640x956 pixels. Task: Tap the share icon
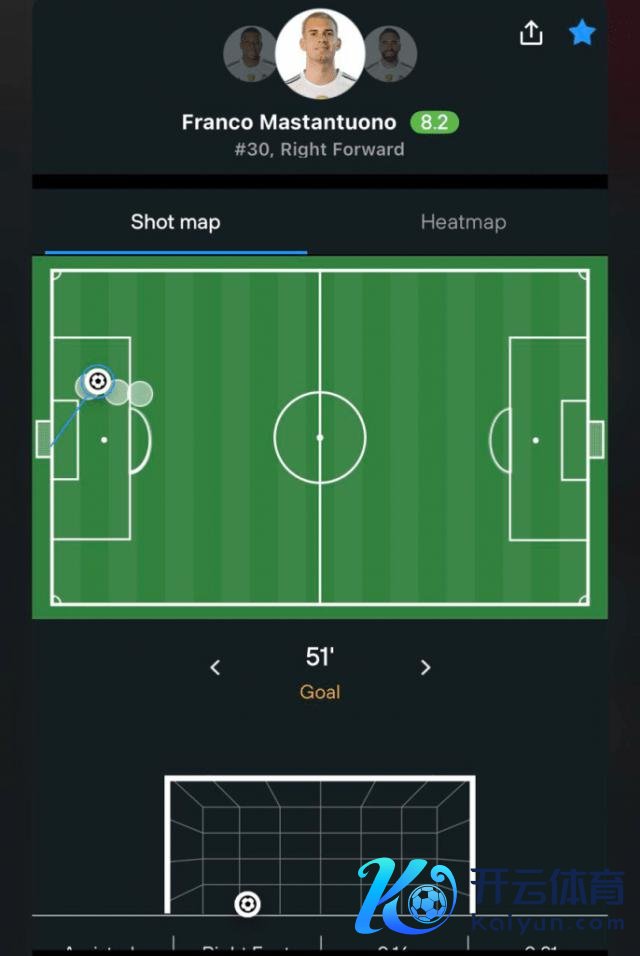coord(531,33)
